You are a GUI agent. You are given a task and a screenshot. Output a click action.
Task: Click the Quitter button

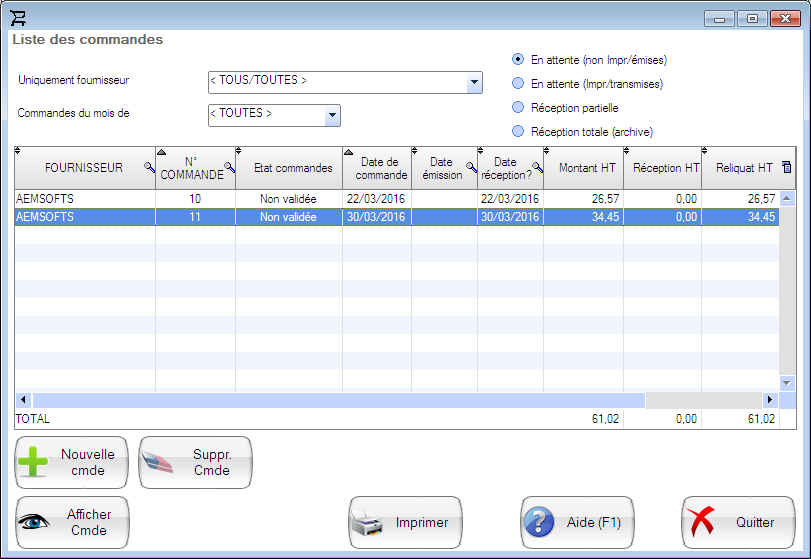click(x=738, y=522)
